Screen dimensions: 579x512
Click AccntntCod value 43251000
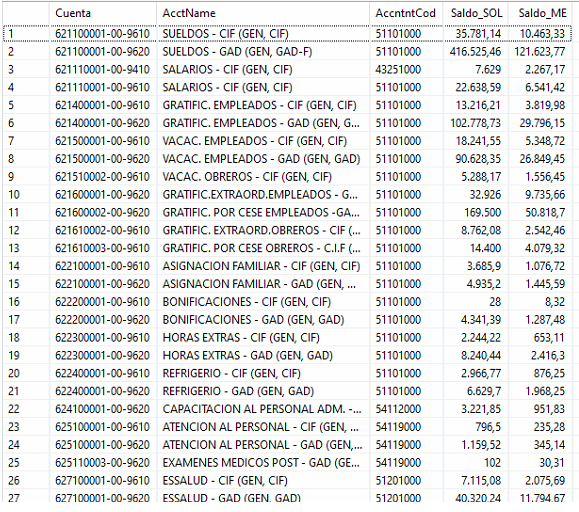click(x=407, y=69)
